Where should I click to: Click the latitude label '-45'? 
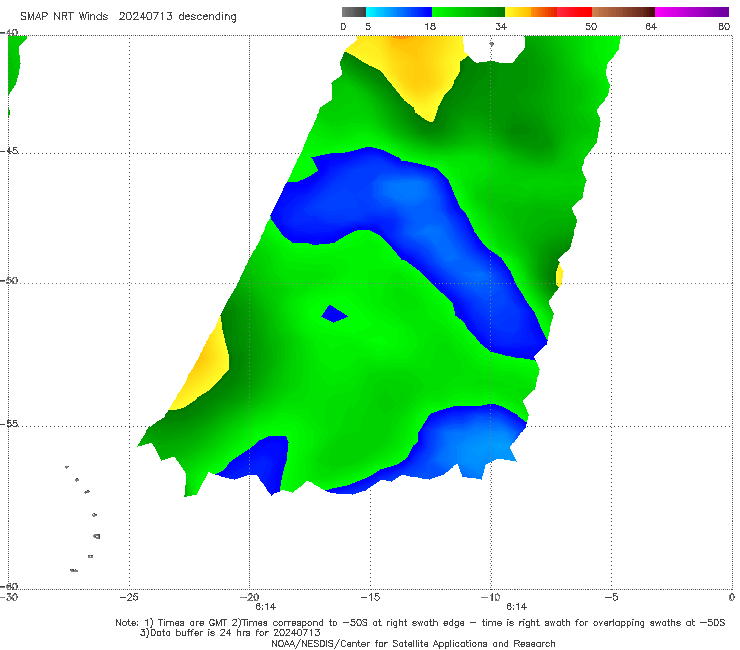(x=9, y=151)
